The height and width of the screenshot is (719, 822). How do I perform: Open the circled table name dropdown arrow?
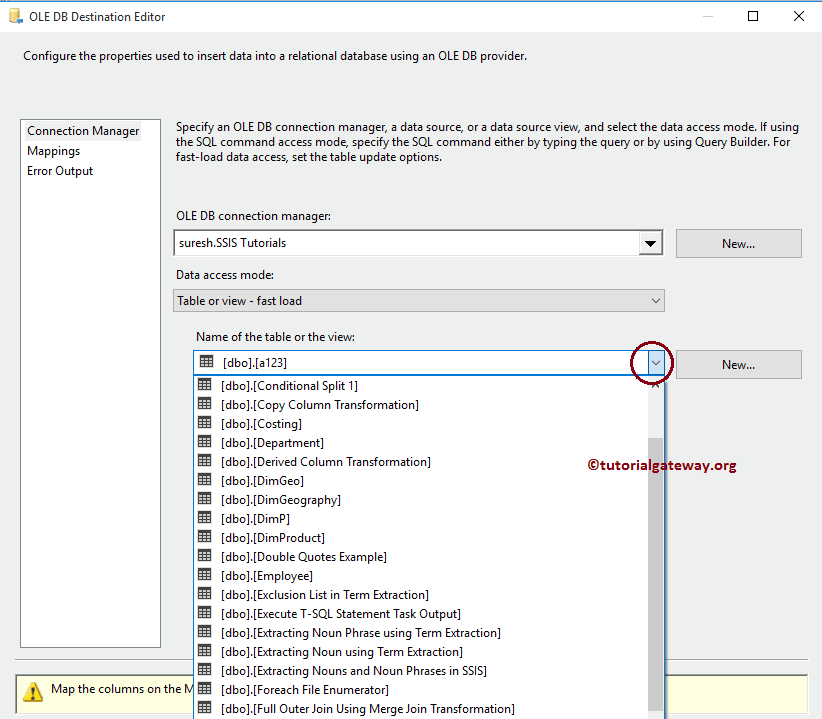pyautogui.click(x=652, y=362)
